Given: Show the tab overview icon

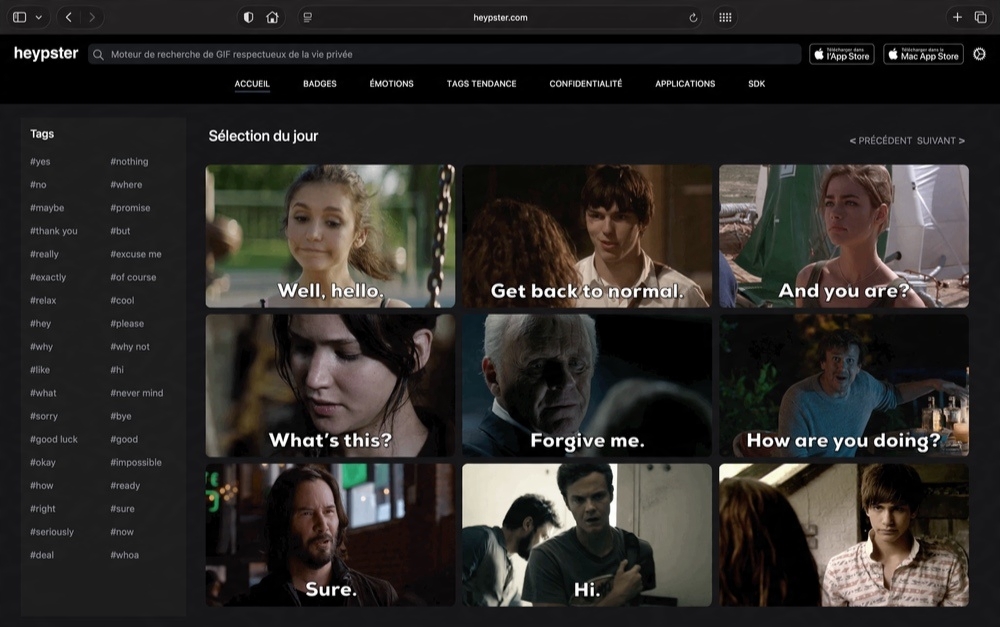Looking at the screenshot, I should [981, 17].
